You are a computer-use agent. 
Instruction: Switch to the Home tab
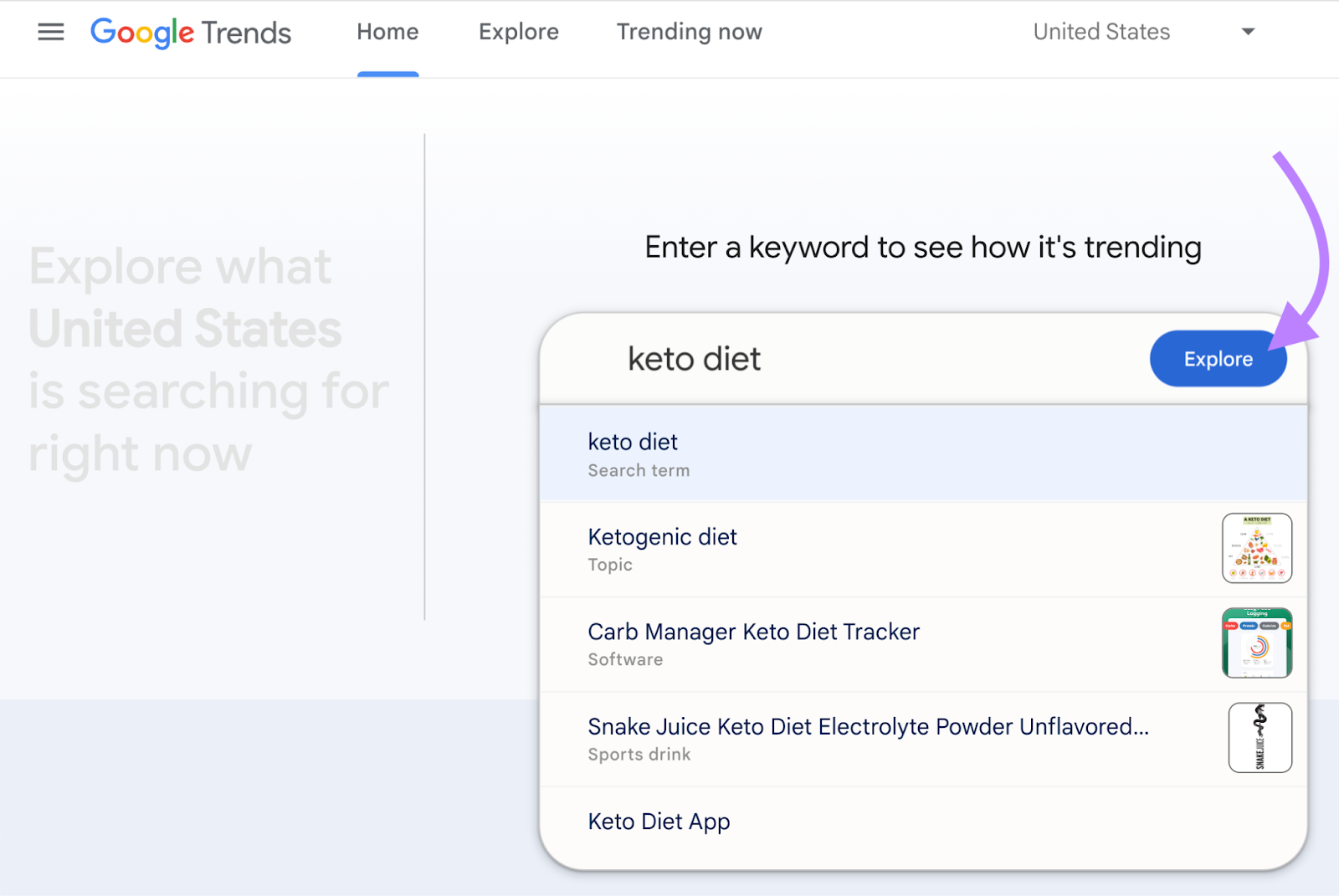pos(387,32)
